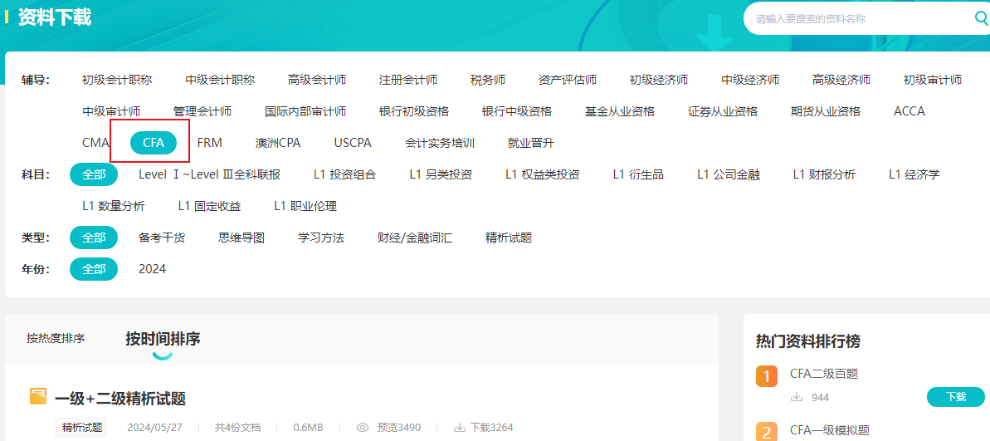
Task: Click the download count icon beside 944
Action: pos(797,397)
